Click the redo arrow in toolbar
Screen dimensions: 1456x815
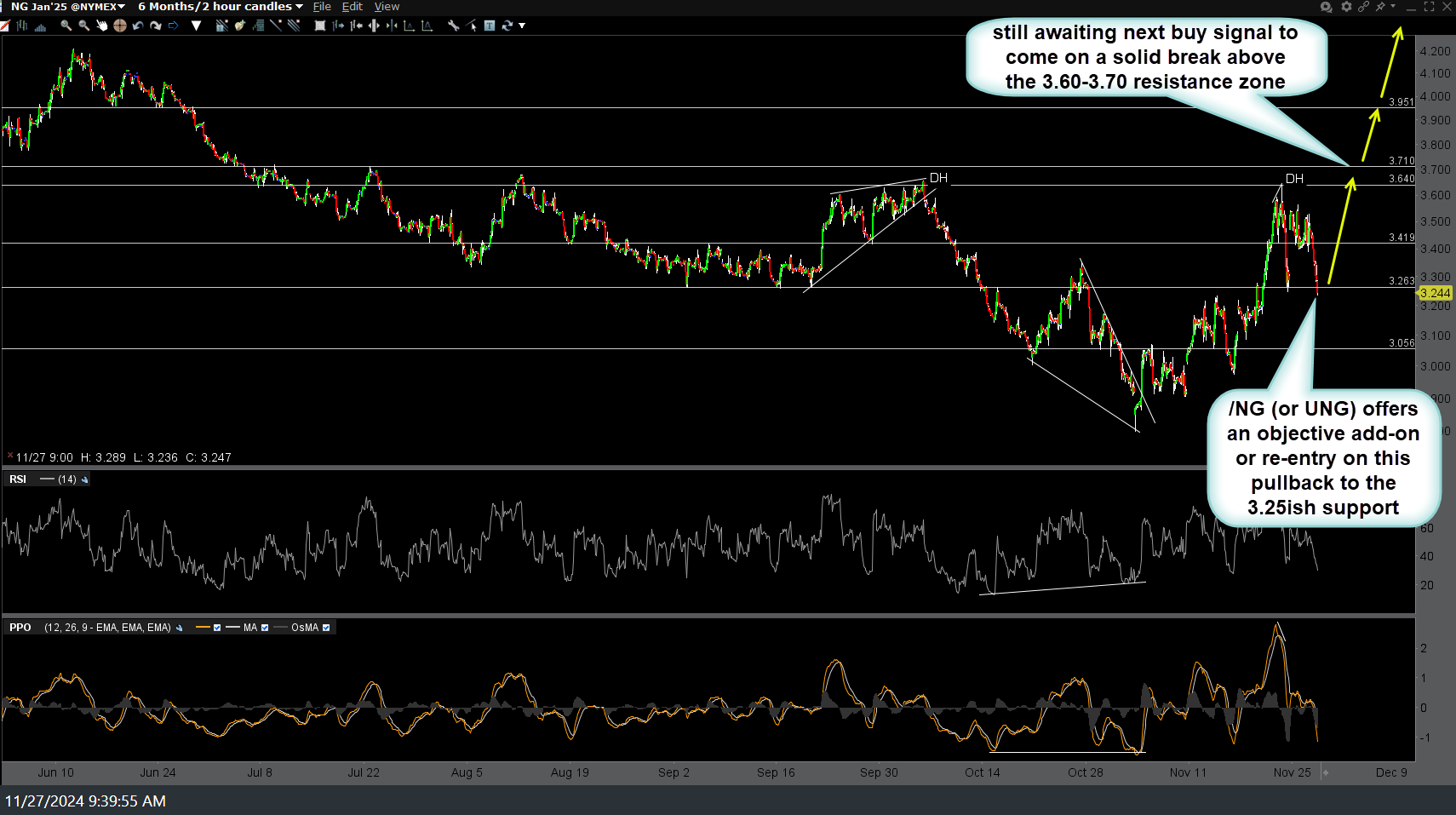click(x=156, y=26)
